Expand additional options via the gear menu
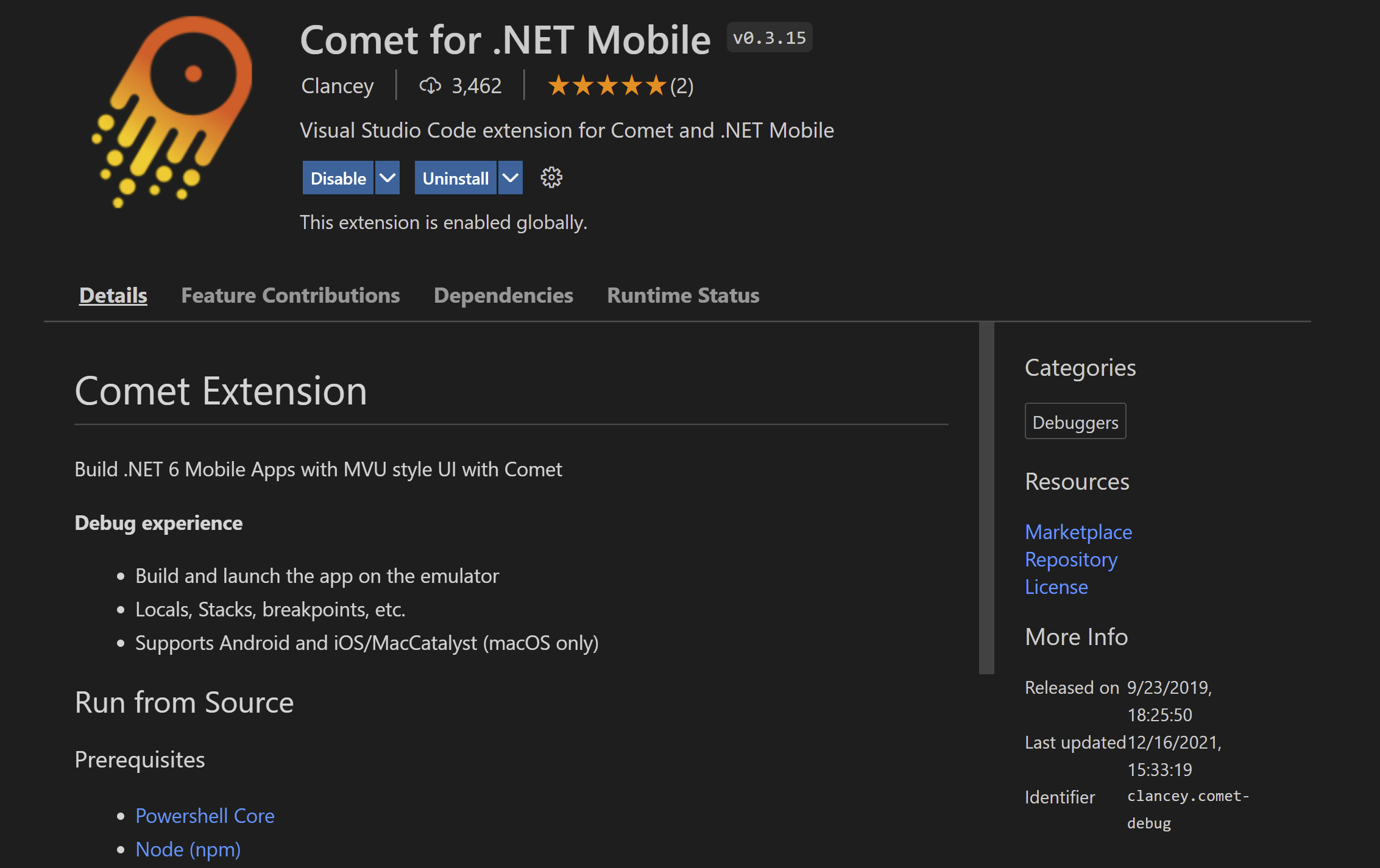The width and height of the screenshot is (1380, 868). pos(551,177)
